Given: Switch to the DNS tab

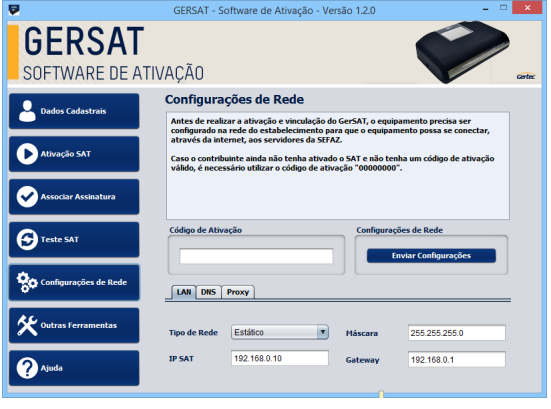Looking at the screenshot, I should [x=208, y=292].
